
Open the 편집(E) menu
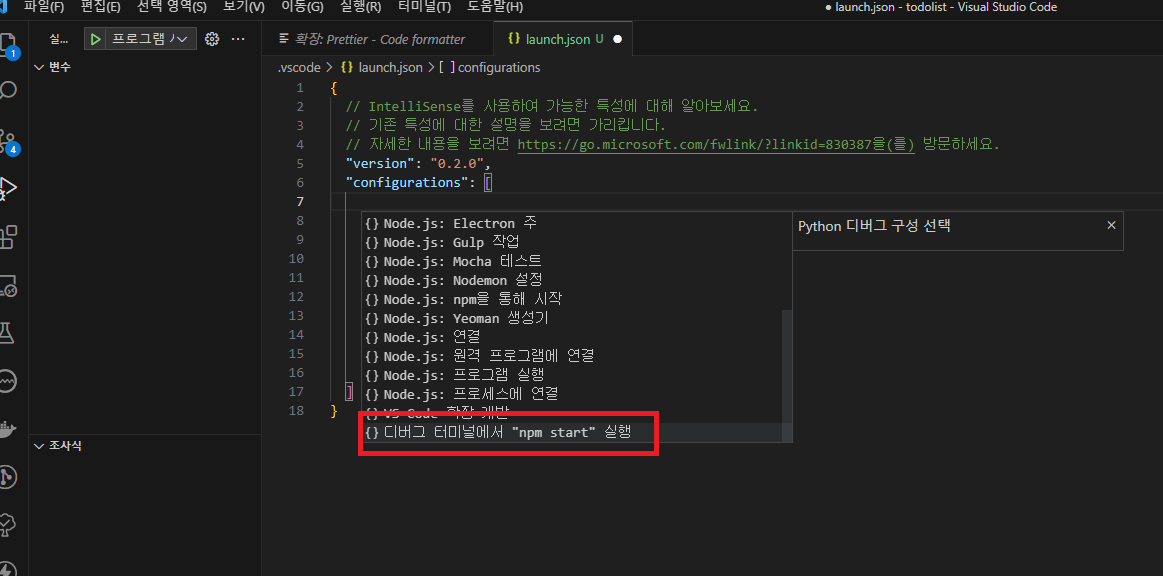100,7
